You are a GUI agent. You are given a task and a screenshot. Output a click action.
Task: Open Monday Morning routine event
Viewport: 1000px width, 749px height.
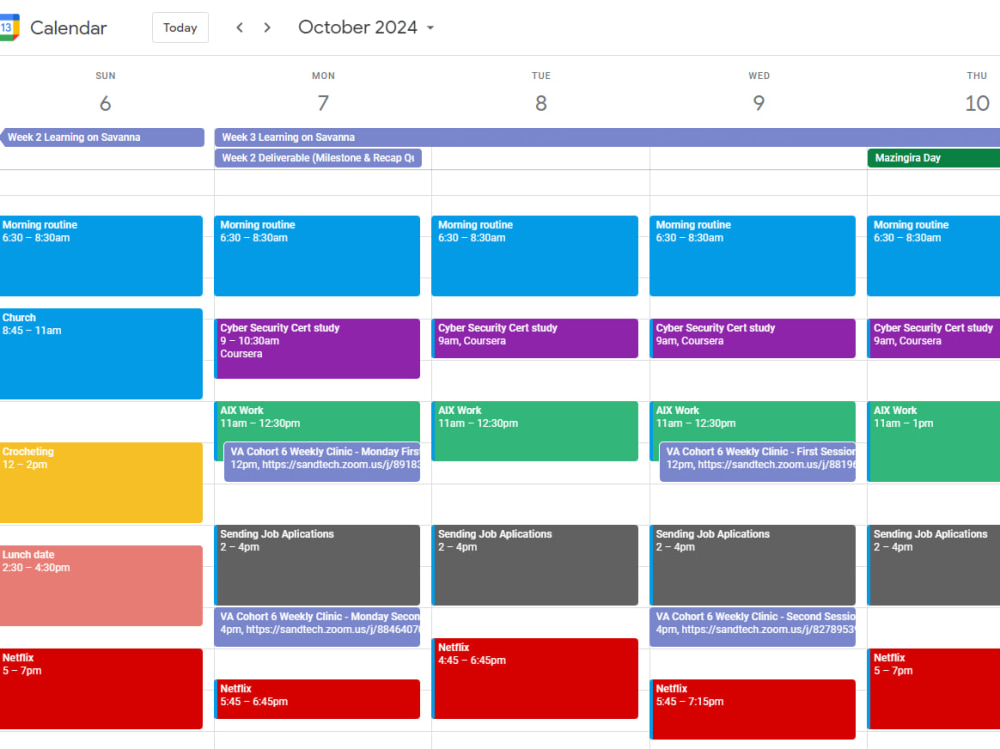pos(317,256)
